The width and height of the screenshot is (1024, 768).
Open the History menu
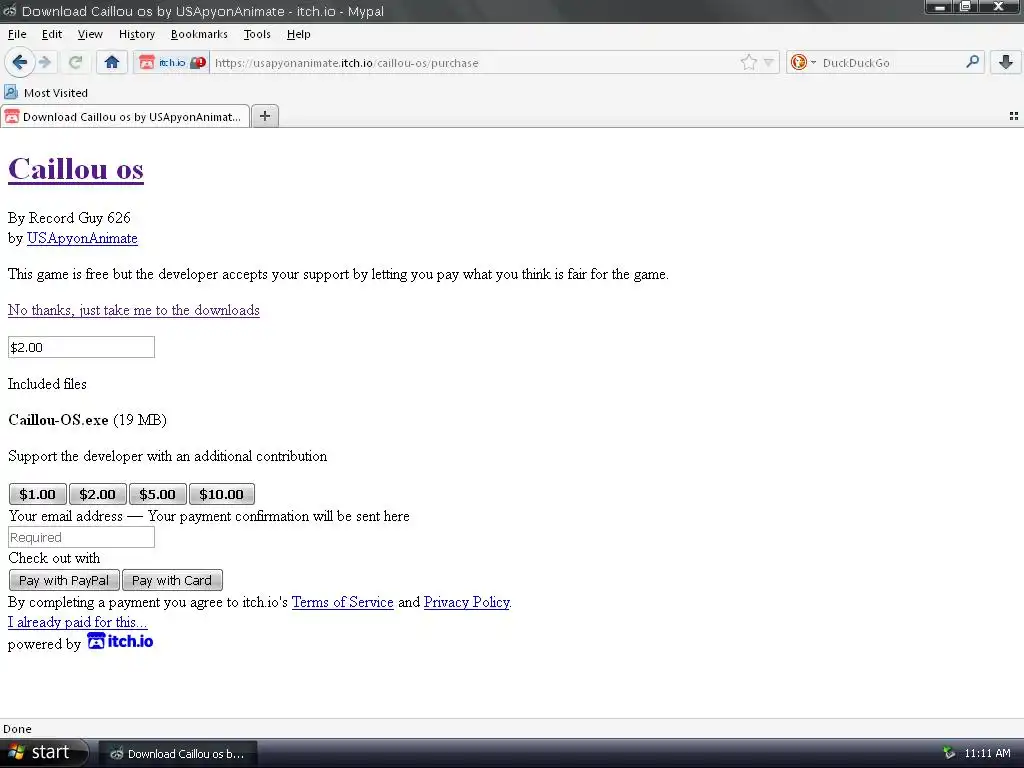[136, 34]
